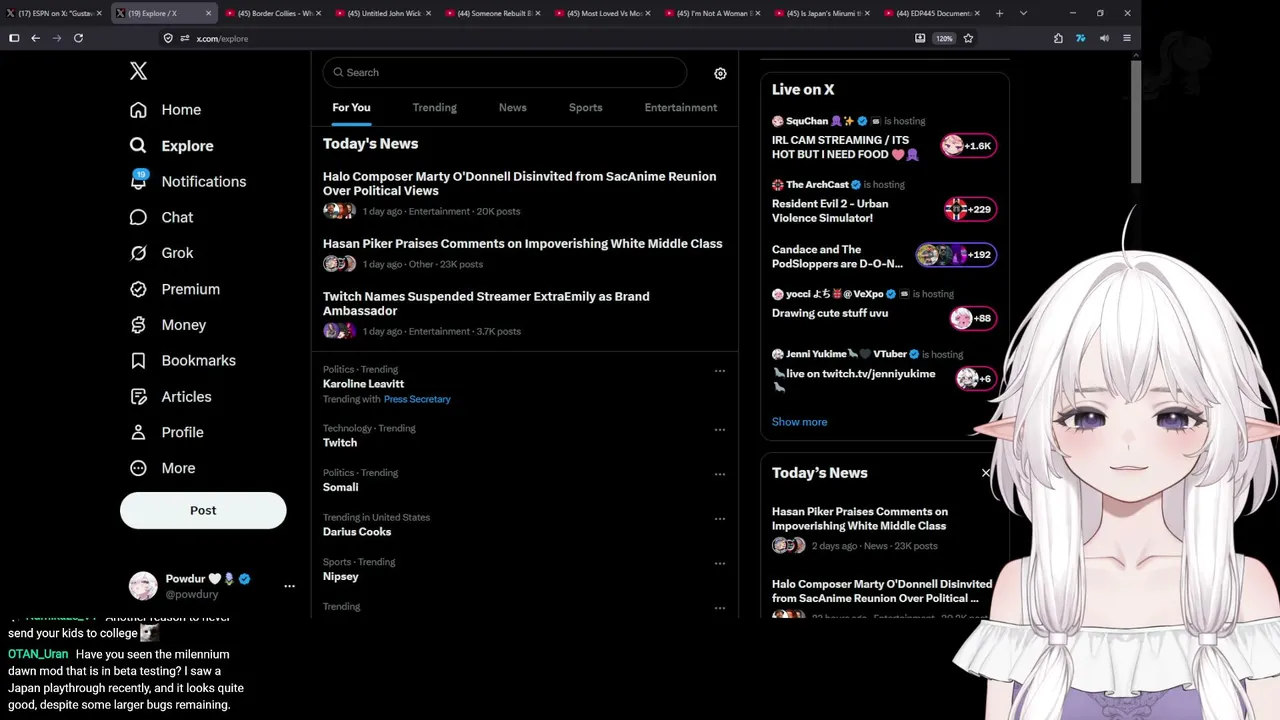Screen dimensions: 1280x720
Task: Reload the page
Action: [x=78, y=38]
